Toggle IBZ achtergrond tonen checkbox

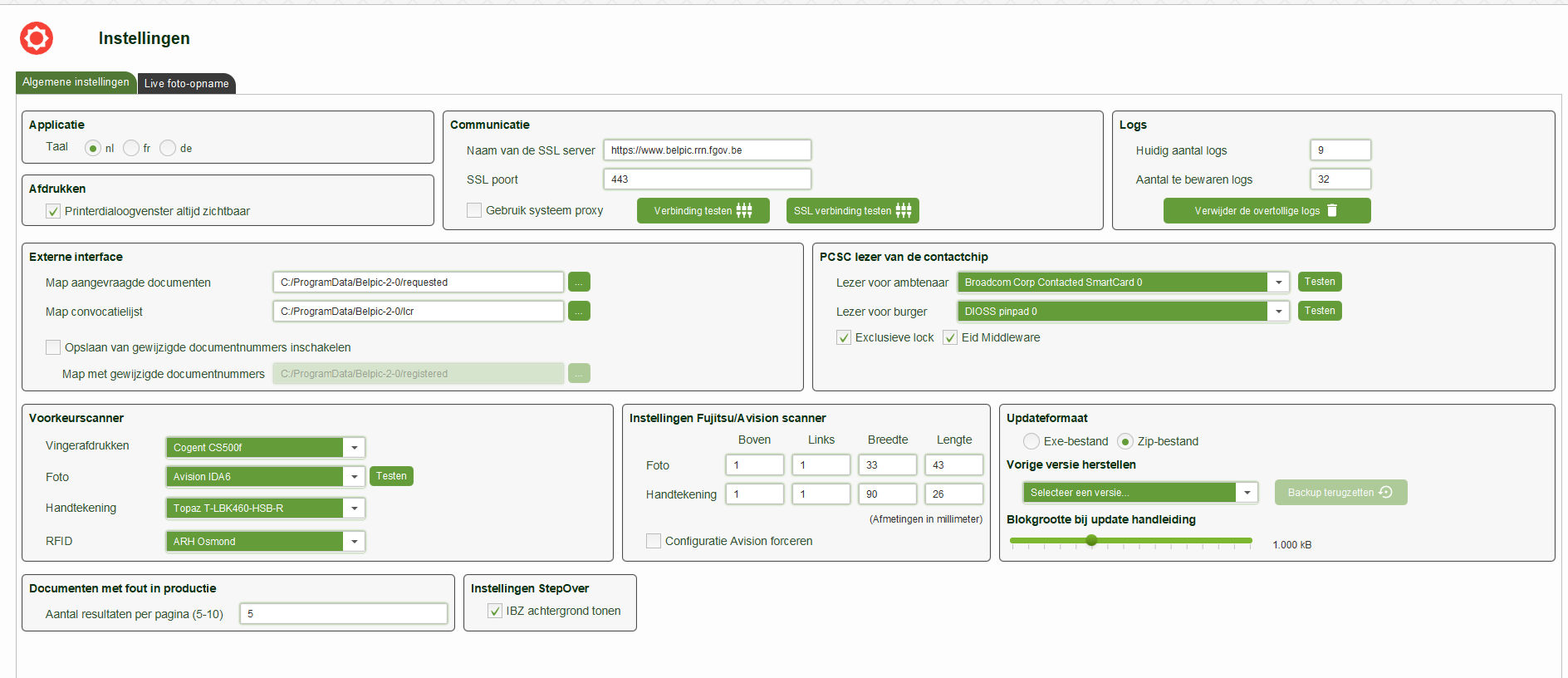495,612
